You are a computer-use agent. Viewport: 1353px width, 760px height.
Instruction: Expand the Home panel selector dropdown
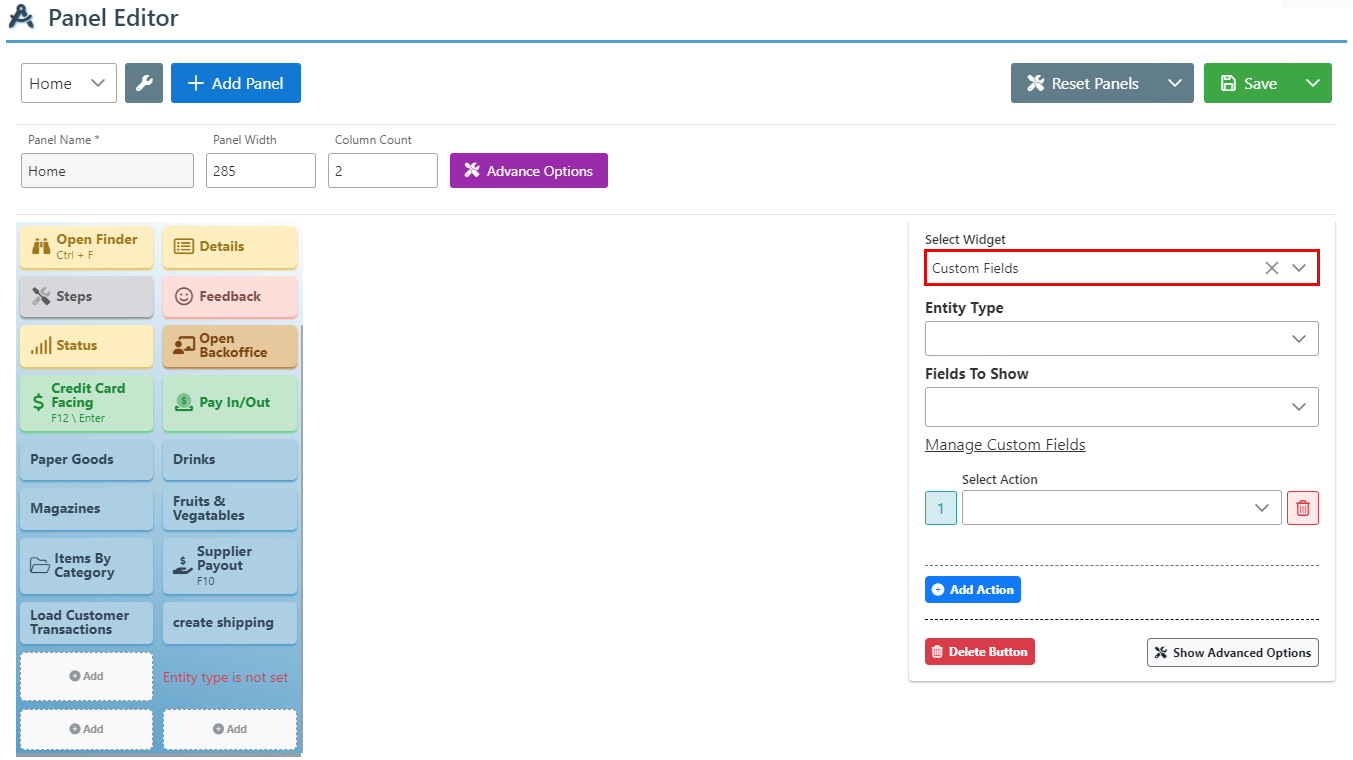(68, 83)
